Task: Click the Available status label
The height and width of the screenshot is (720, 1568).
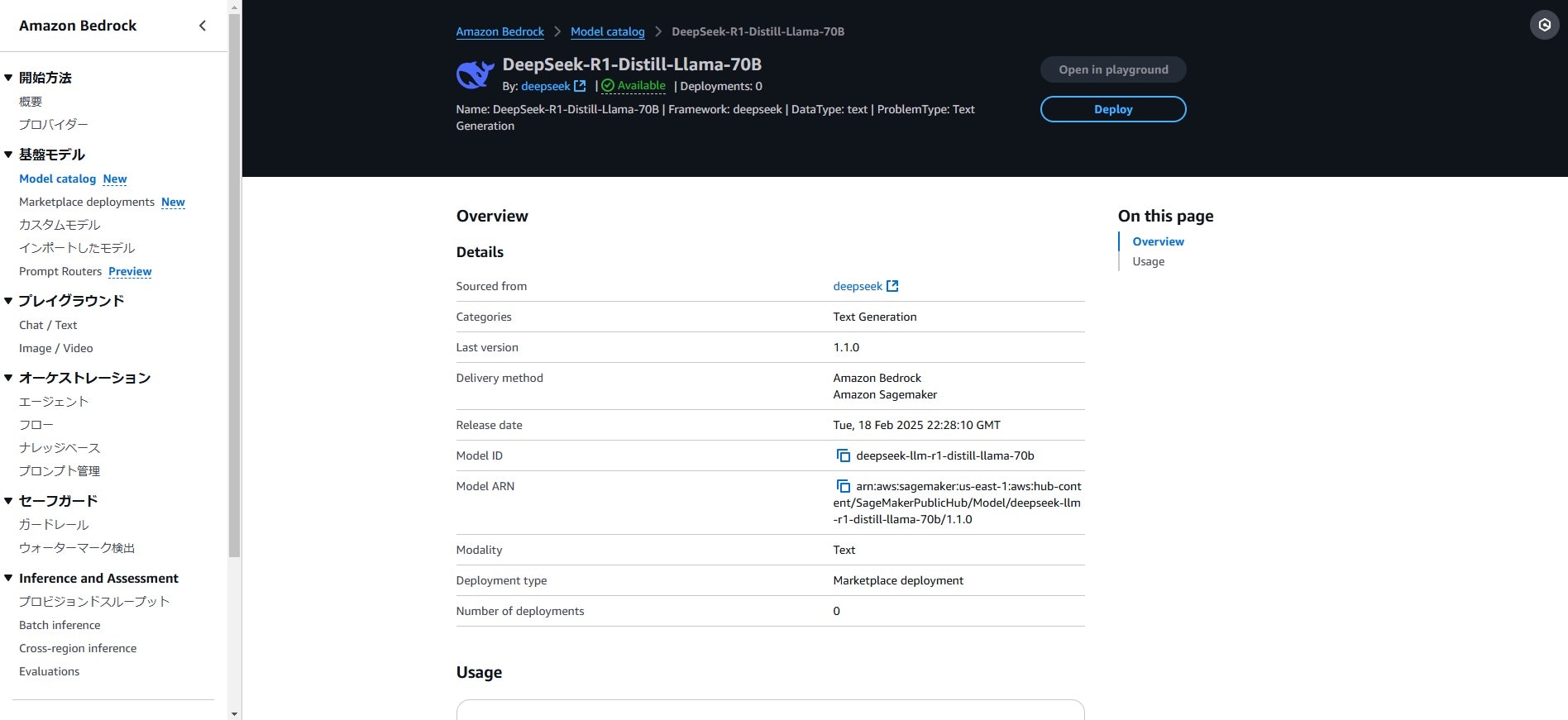Action: tap(641, 85)
